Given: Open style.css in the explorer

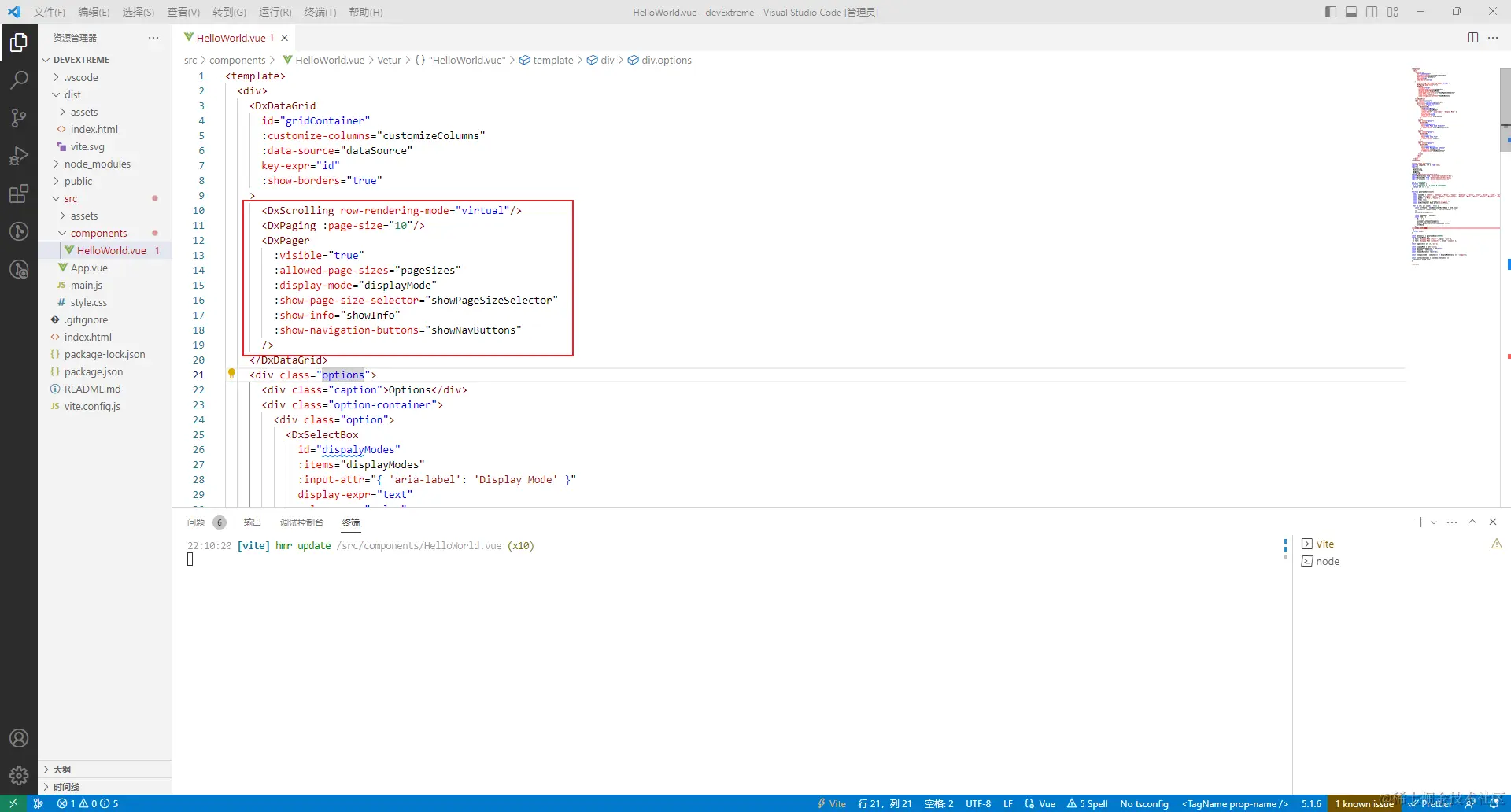Looking at the screenshot, I should pyautogui.click(x=105, y=302).
